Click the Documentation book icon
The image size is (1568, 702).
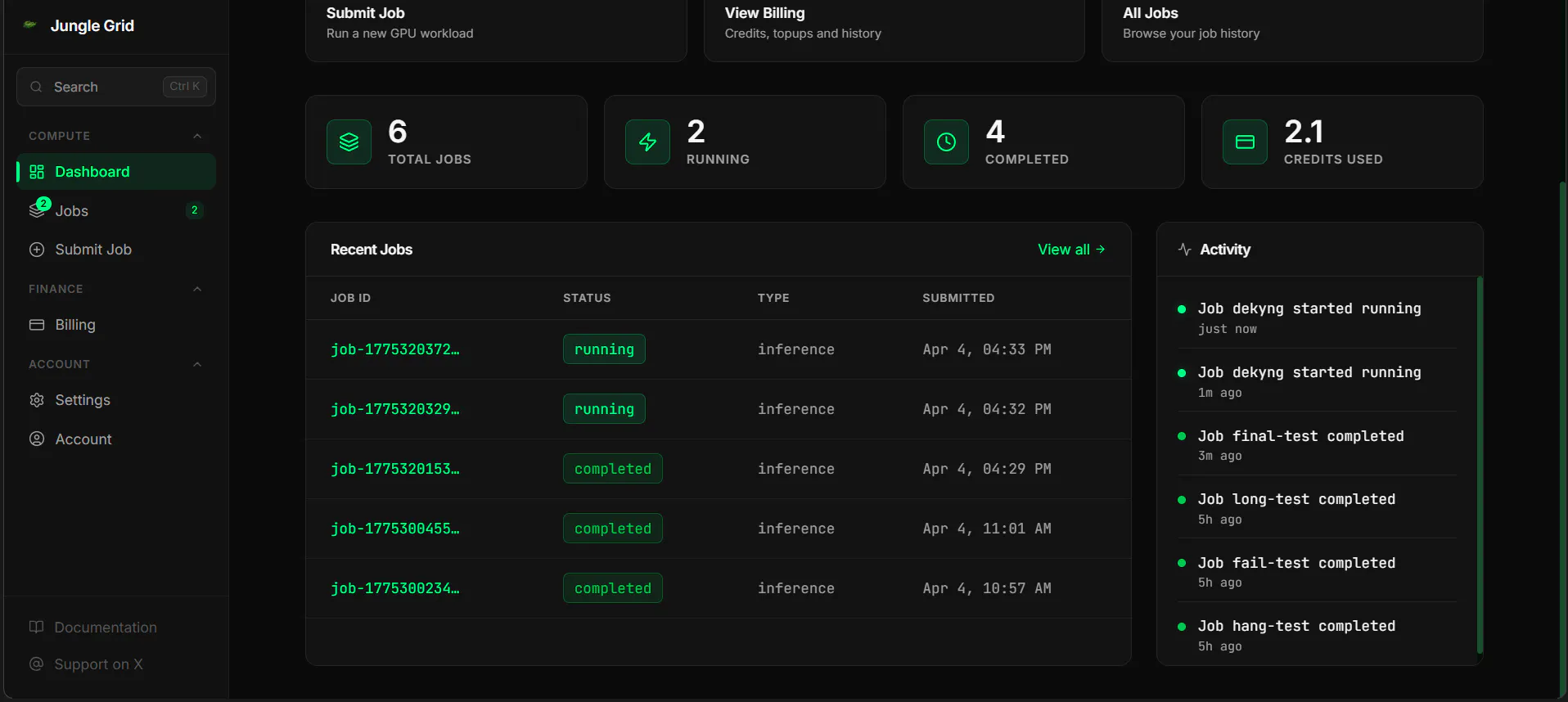[36, 628]
